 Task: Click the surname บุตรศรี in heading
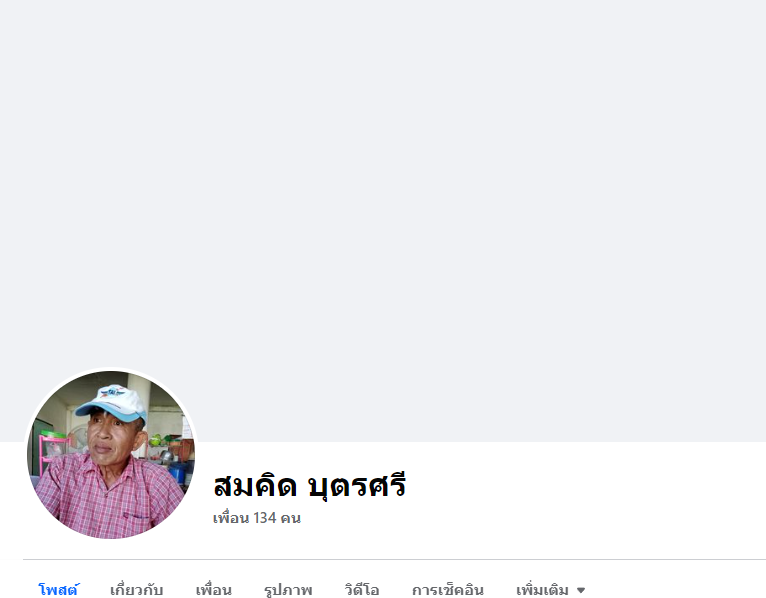click(357, 486)
